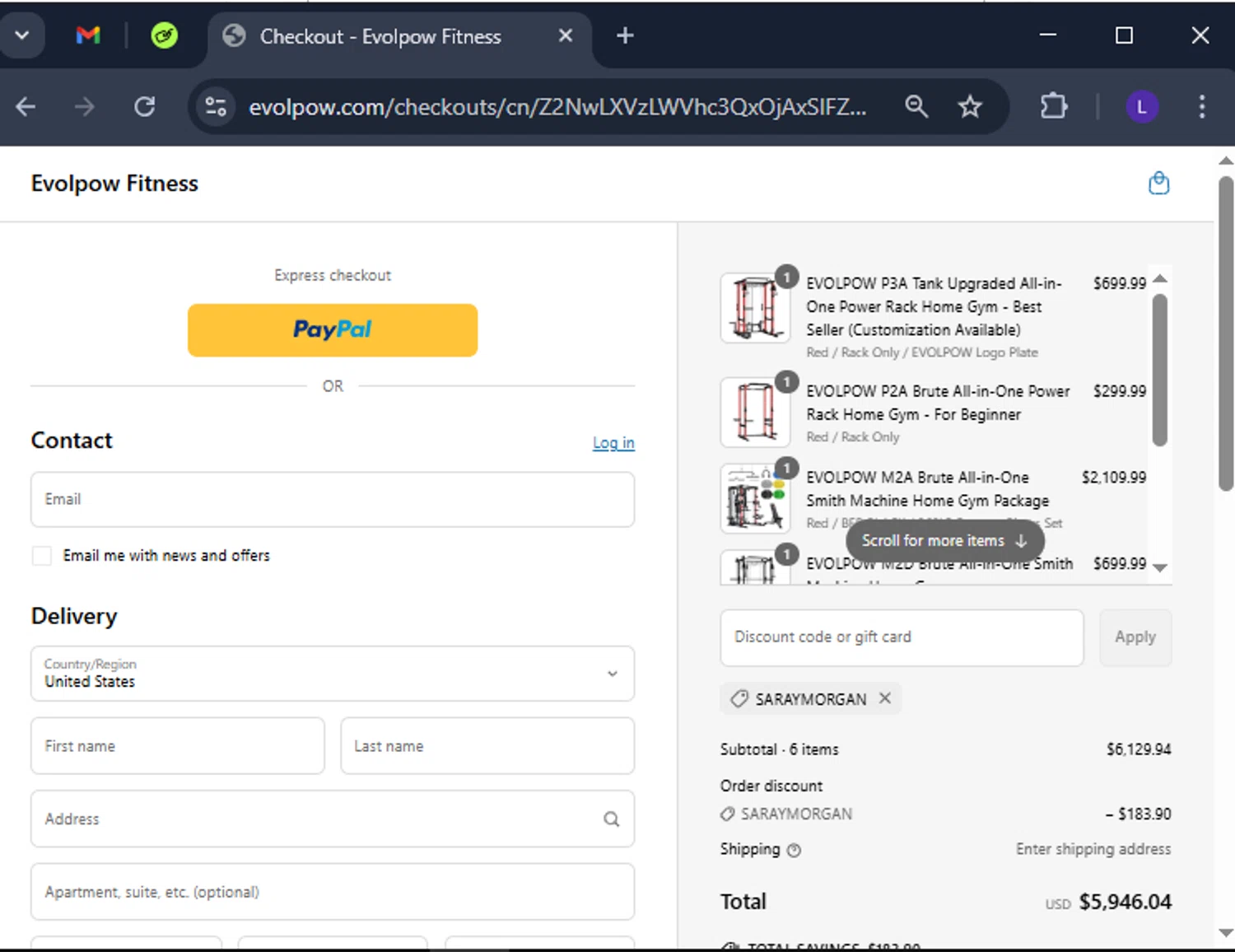Click the EVOLPOW P3A Tank product thumbnail
1235x952 pixels.
(x=755, y=308)
